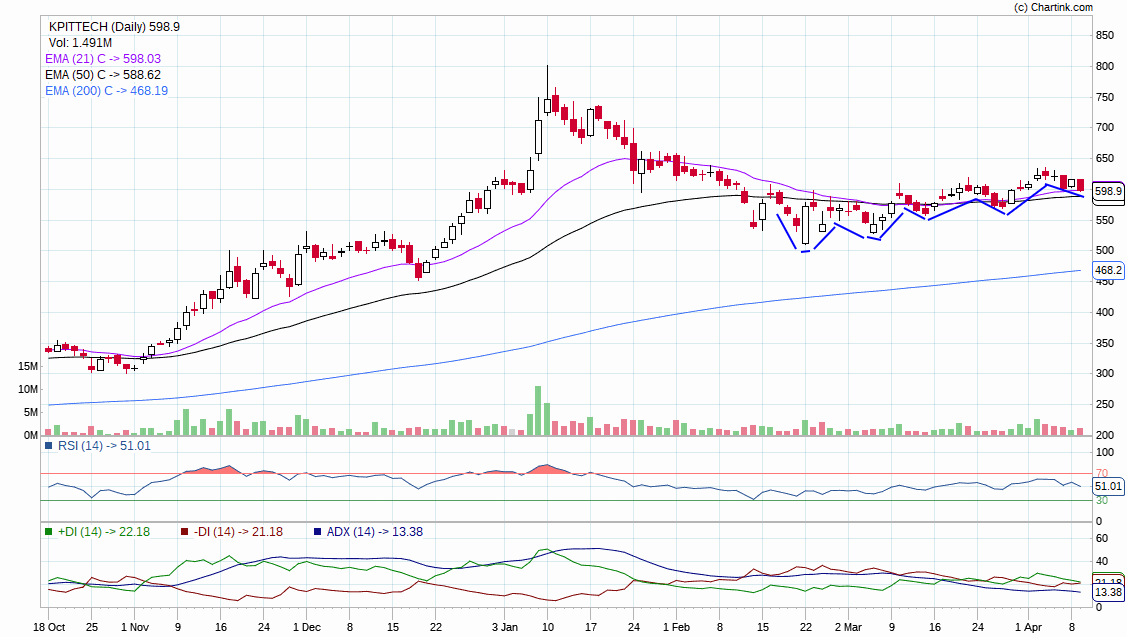Screen dimensions: 1127x637
Task: Click the navy square beside ADX (14)
Action: pos(318,532)
